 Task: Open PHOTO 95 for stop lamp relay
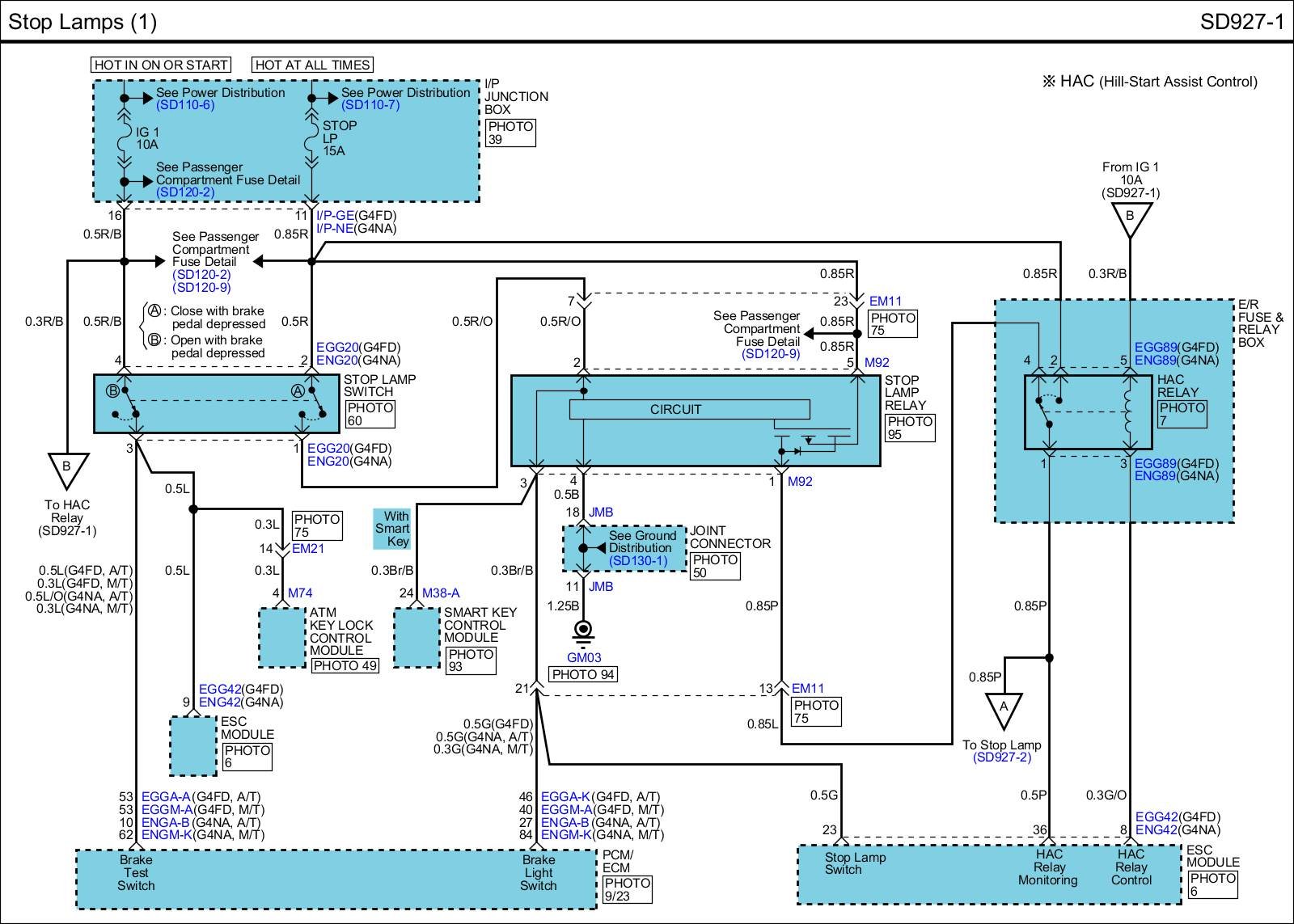click(910, 428)
